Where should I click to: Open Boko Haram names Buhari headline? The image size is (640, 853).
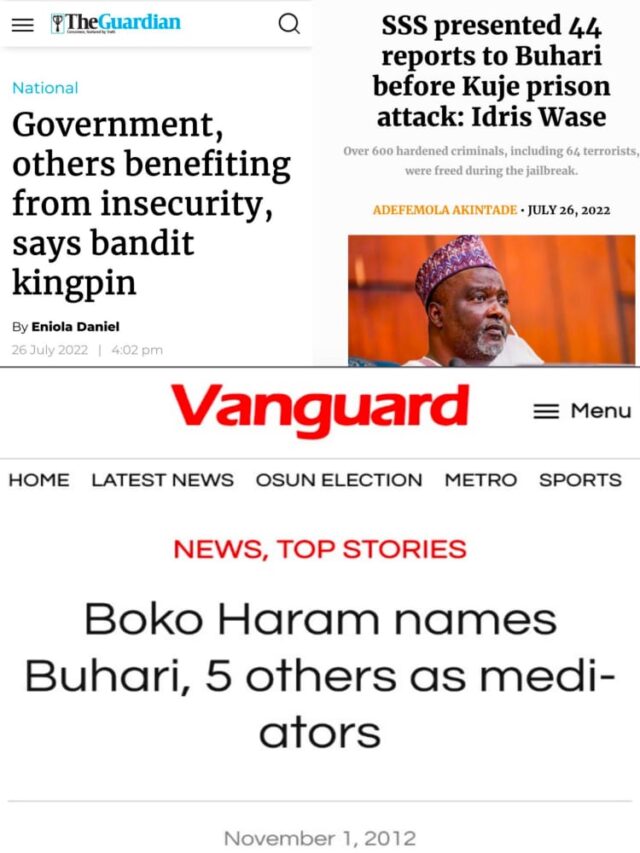320,676
